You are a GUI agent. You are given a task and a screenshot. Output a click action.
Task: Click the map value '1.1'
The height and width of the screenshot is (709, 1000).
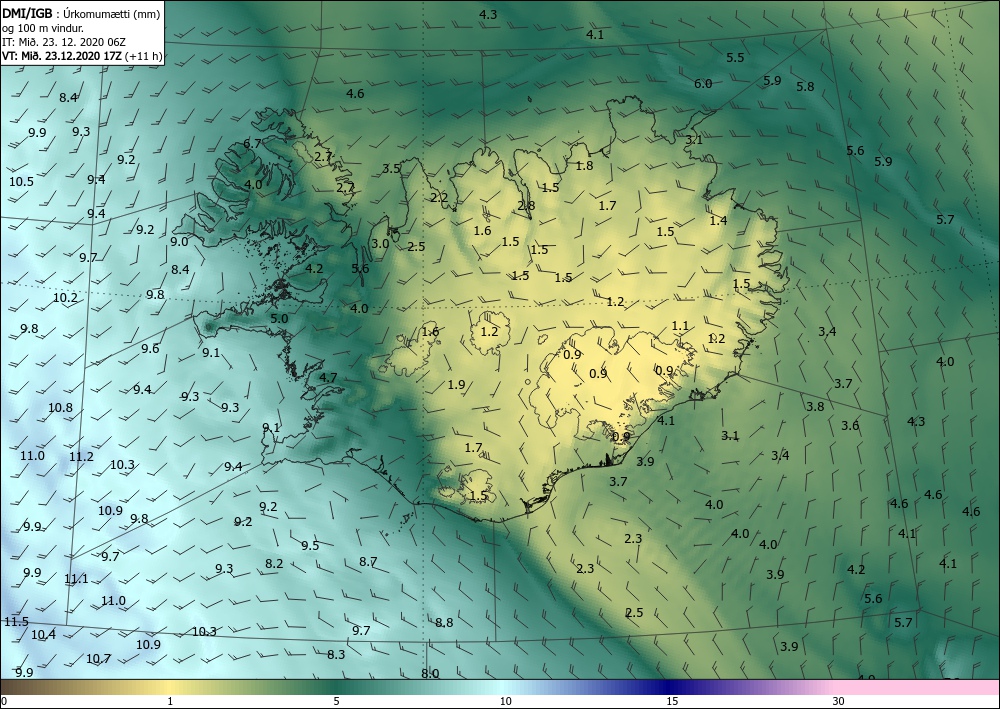[680, 326]
